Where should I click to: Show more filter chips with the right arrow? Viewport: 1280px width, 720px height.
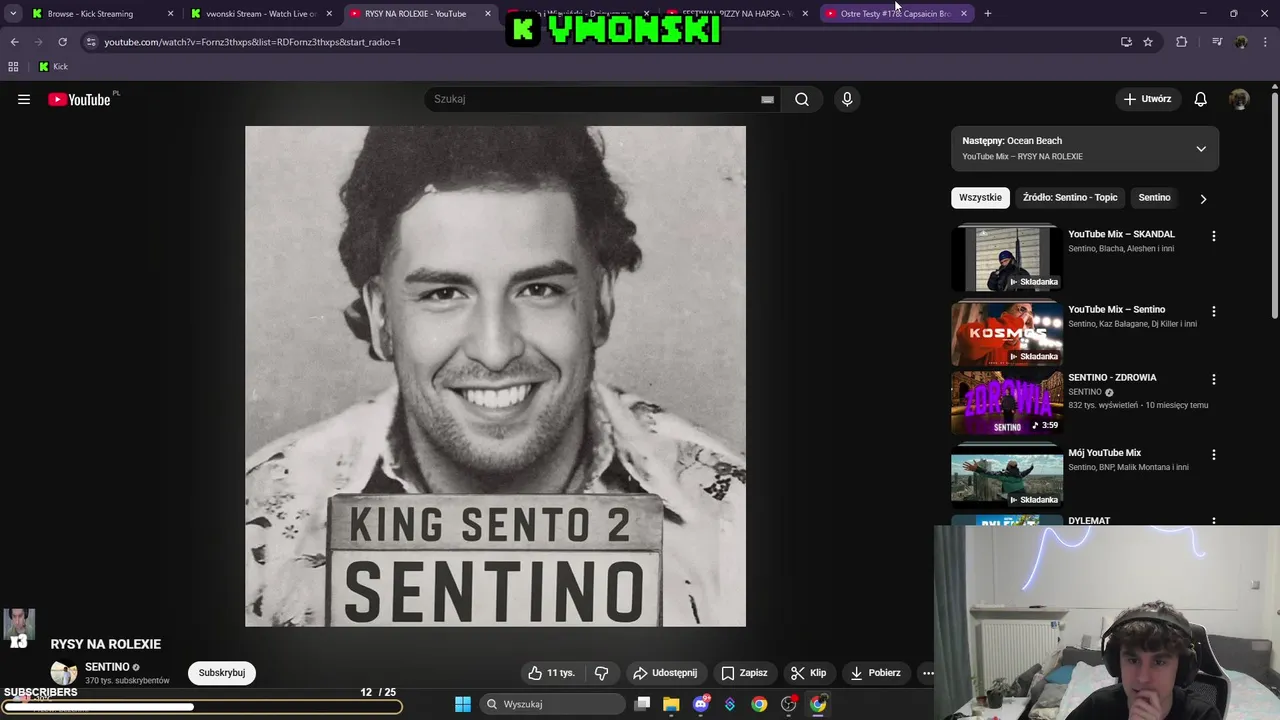[1203, 199]
